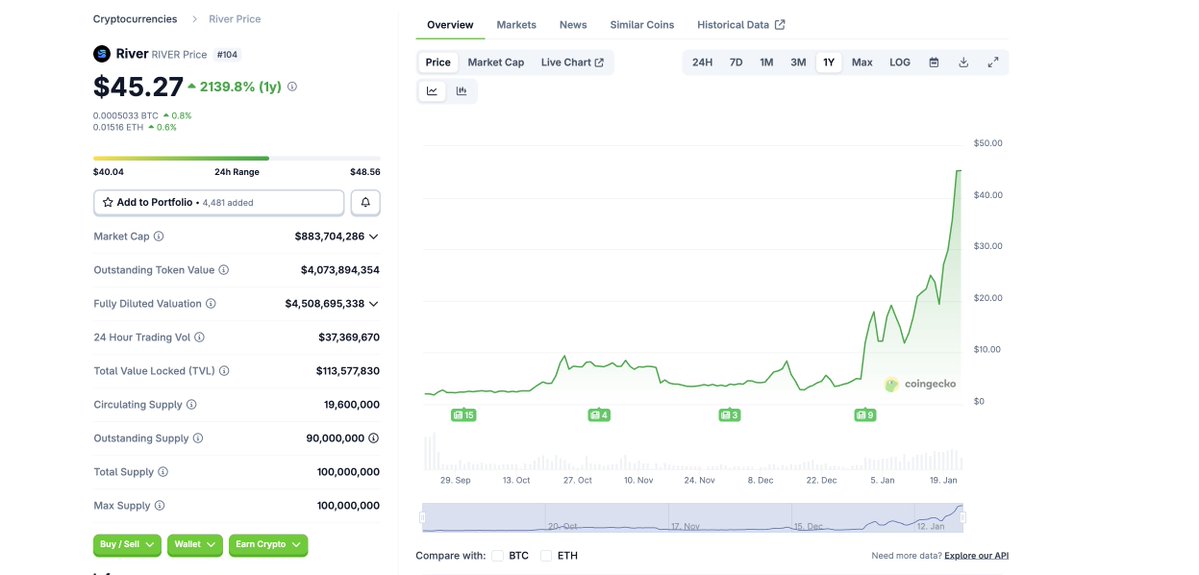Open the Historical Data tab
The width and height of the screenshot is (1199, 575).
pyautogui.click(x=740, y=25)
